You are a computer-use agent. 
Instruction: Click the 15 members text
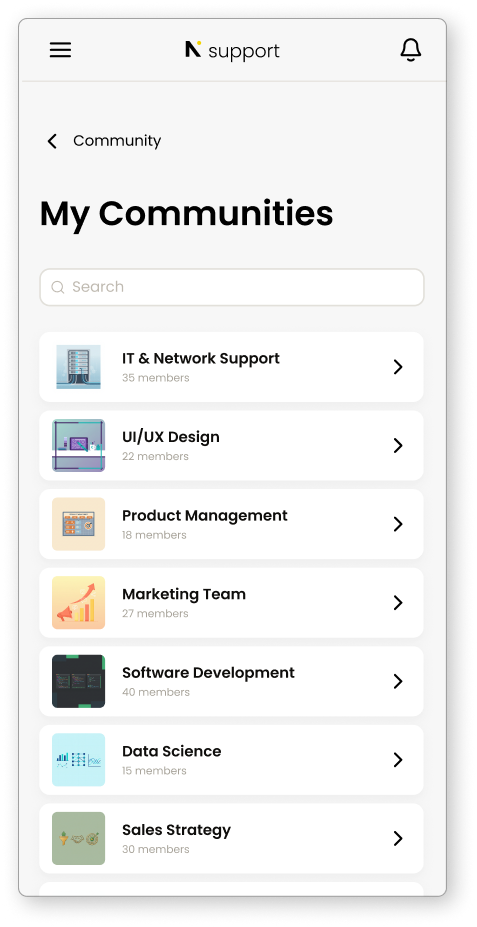click(x=154, y=771)
